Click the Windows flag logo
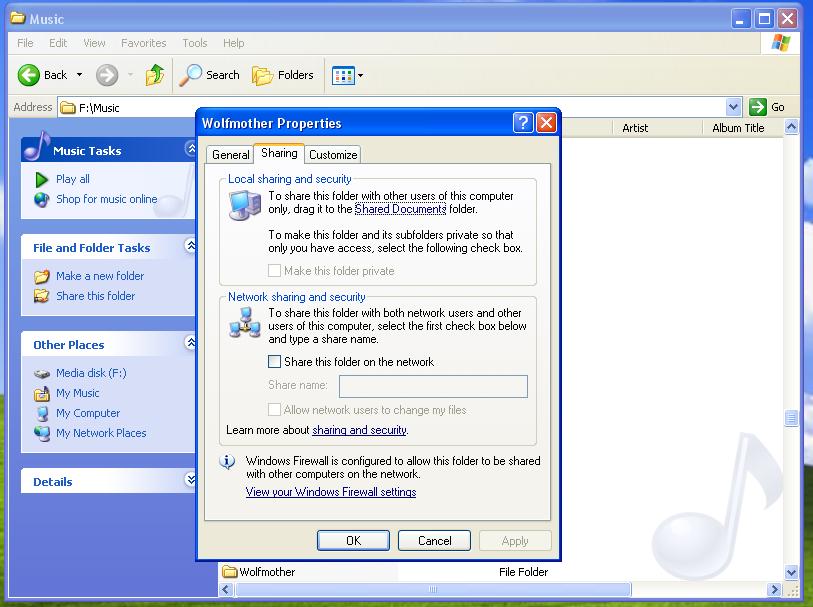This screenshot has width=813, height=607. (780, 43)
